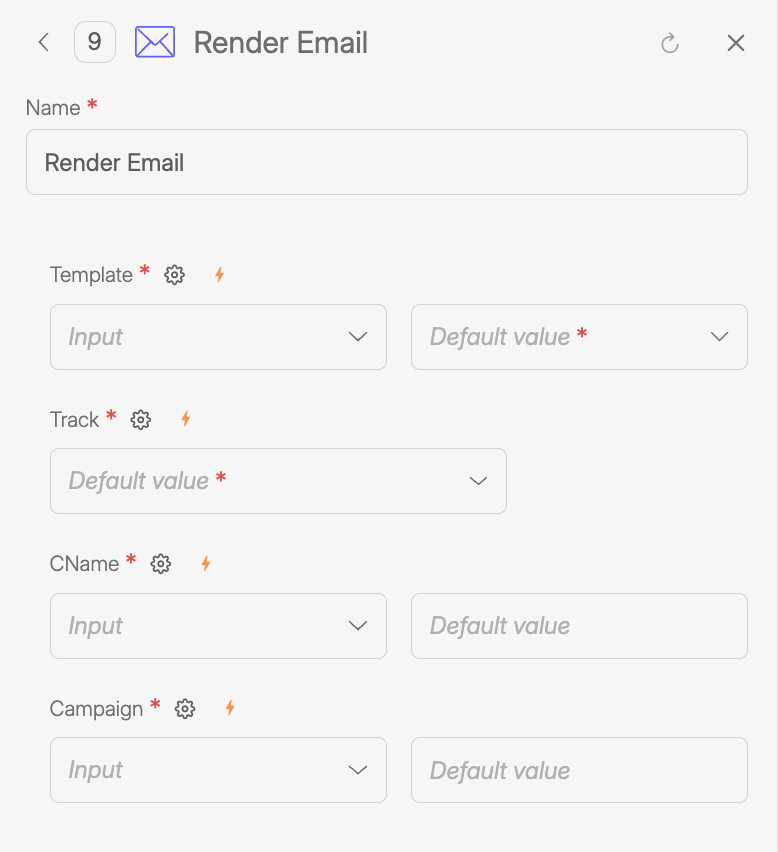Open the Campaign settings gear
Viewport: 778px width, 852px height.
pyautogui.click(x=185, y=708)
